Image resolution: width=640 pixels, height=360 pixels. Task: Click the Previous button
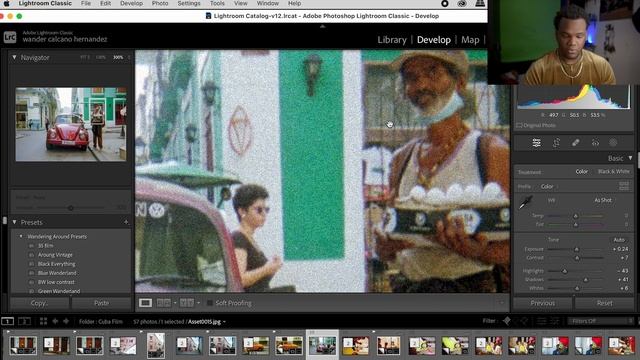pos(542,303)
